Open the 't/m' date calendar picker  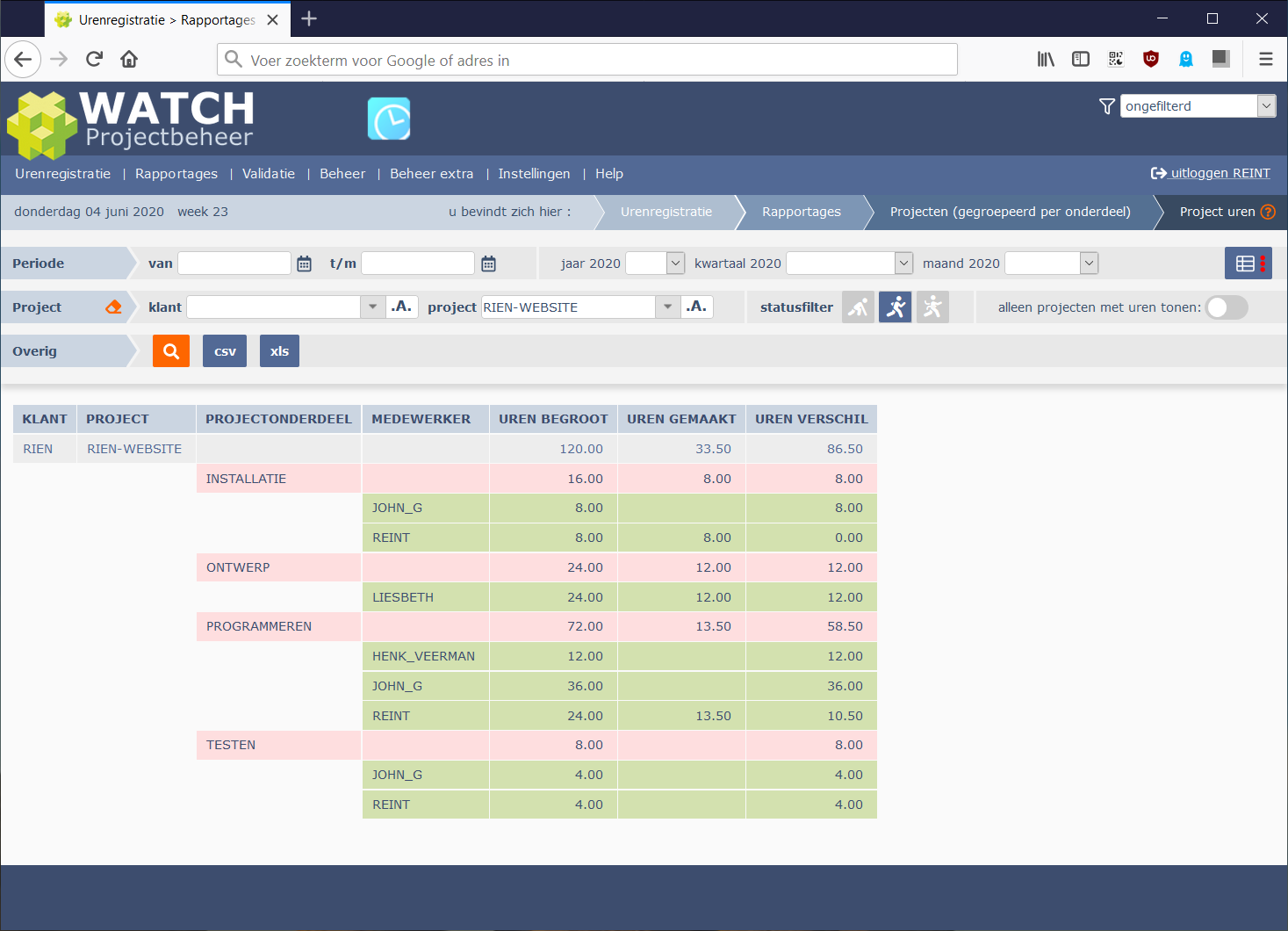[488, 263]
